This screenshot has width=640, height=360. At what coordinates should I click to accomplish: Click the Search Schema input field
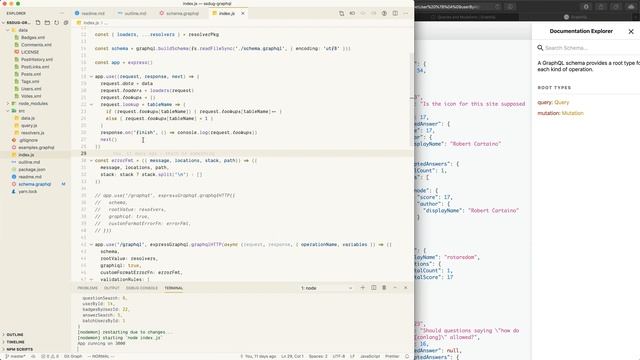[590, 48]
